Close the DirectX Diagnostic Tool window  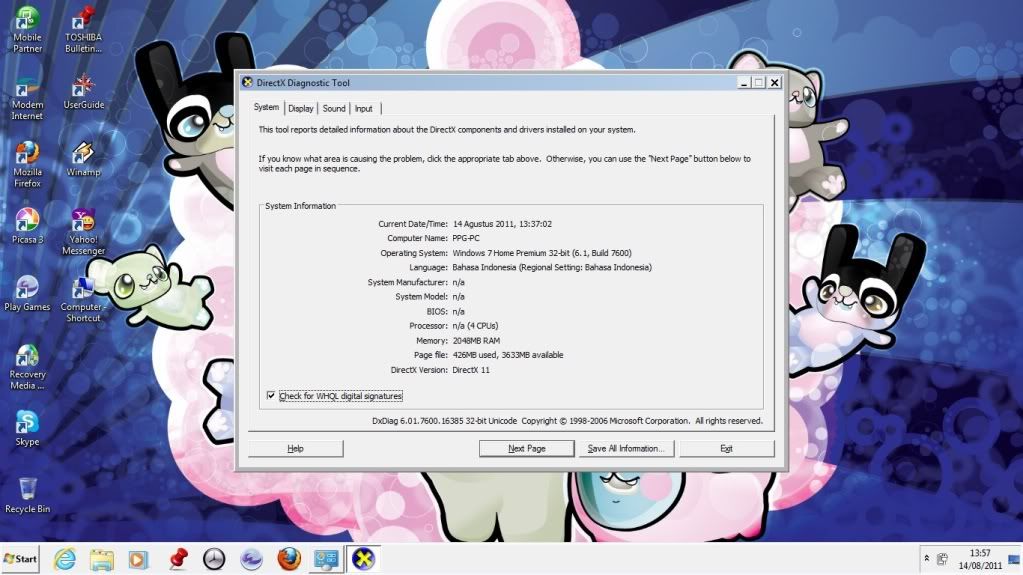point(774,82)
